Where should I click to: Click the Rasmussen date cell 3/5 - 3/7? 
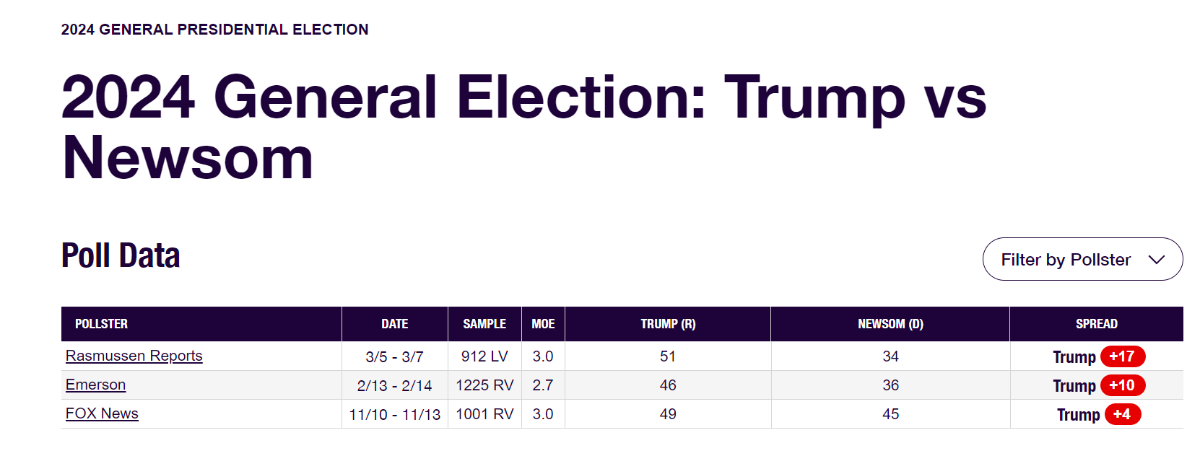click(395, 356)
